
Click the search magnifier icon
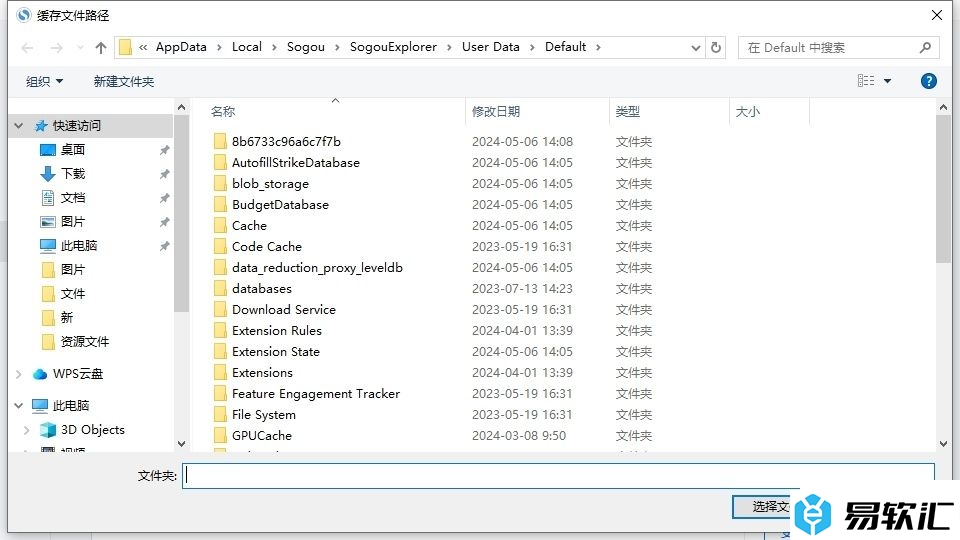pos(925,47)
